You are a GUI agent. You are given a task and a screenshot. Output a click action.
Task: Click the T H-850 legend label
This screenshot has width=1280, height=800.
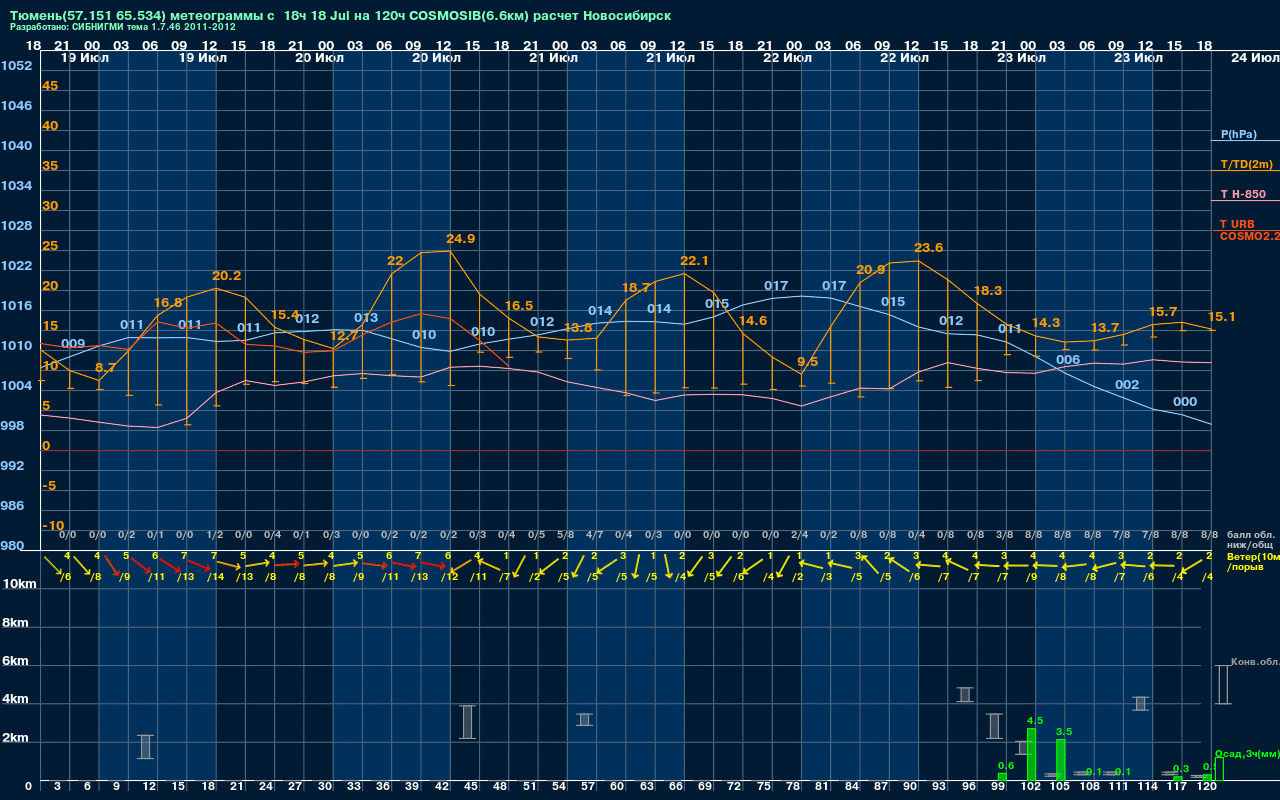point(1243,194)
